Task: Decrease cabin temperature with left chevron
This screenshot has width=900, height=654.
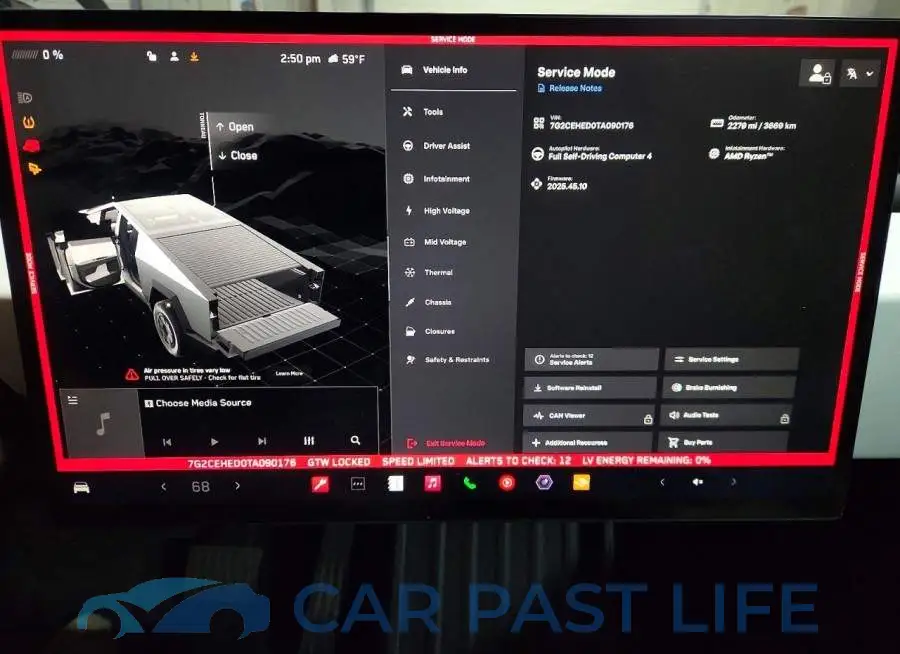Action: coord(164,487)
